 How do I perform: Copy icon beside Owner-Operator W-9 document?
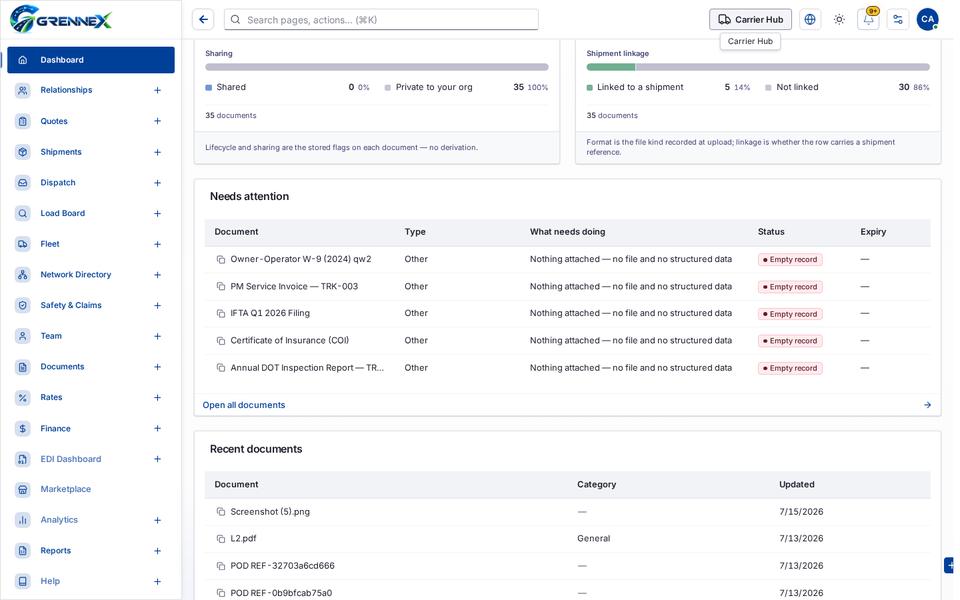(x=221, y=260)
